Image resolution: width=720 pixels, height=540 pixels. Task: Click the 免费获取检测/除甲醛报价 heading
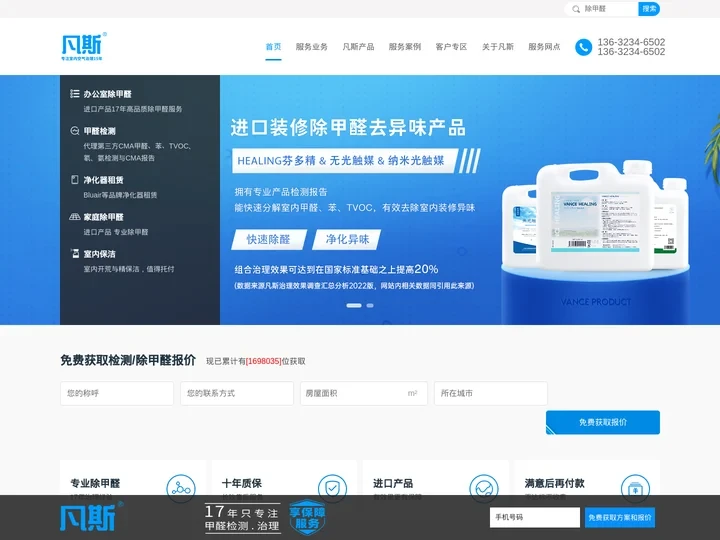128,360
